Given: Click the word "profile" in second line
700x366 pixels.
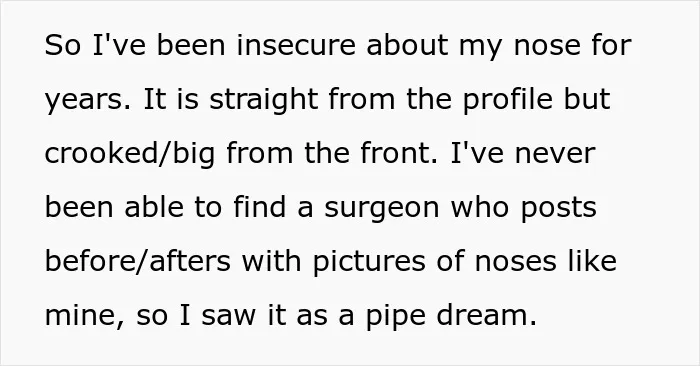Looking at the screenshot, I should 508,99.
